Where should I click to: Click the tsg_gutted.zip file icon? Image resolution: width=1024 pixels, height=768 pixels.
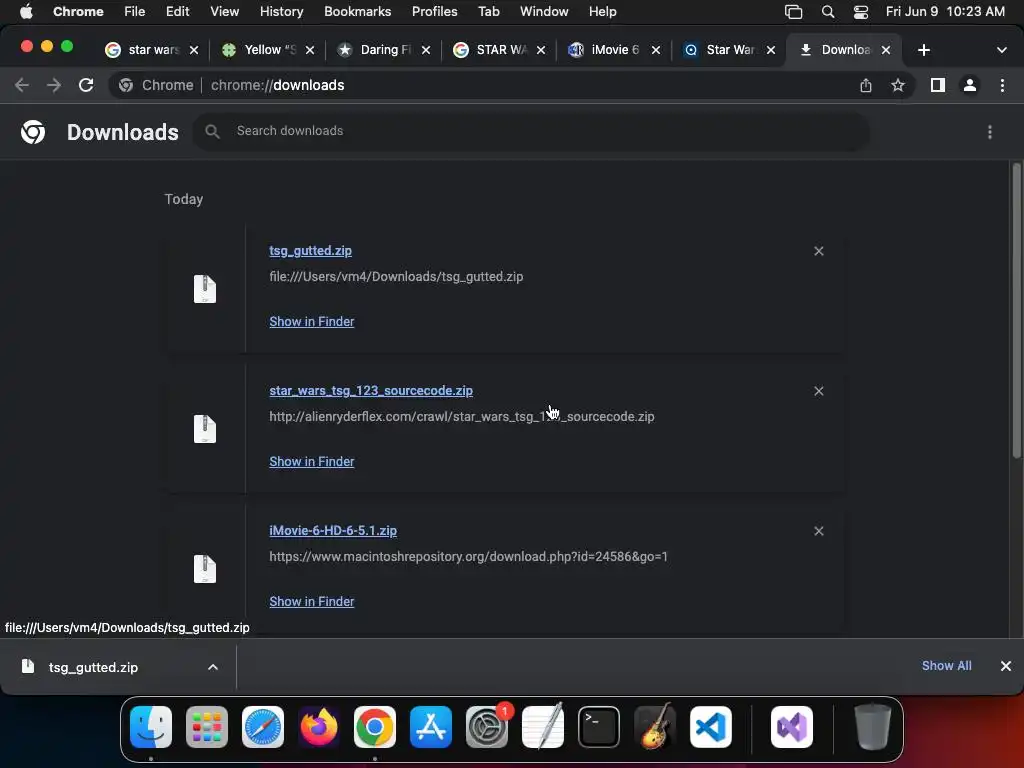click(x=205, y=289)
